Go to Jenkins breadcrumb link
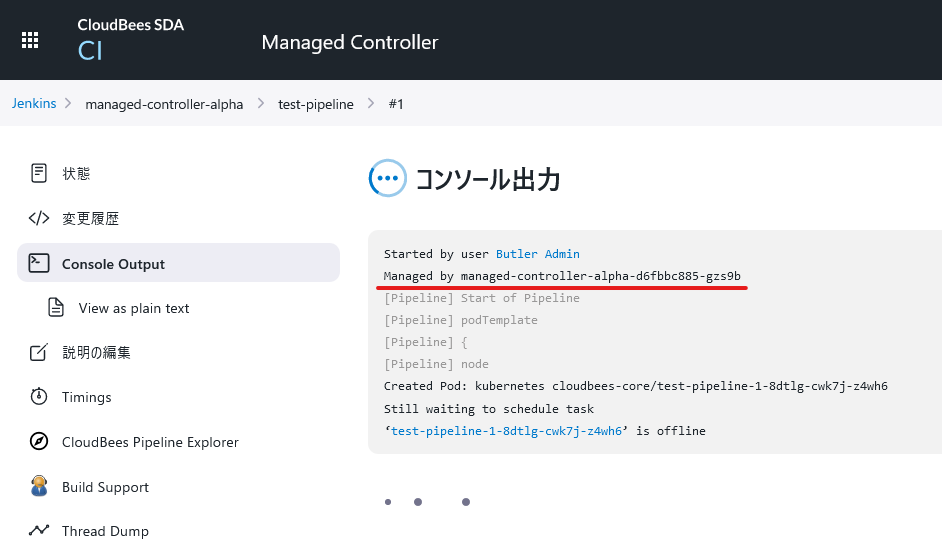The height and width of the screenshot is (541, 942). [x=34, y=103]
